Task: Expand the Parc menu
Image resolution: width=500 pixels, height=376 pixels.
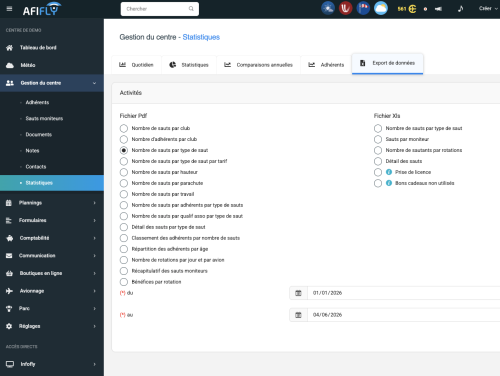Action: 52,309
